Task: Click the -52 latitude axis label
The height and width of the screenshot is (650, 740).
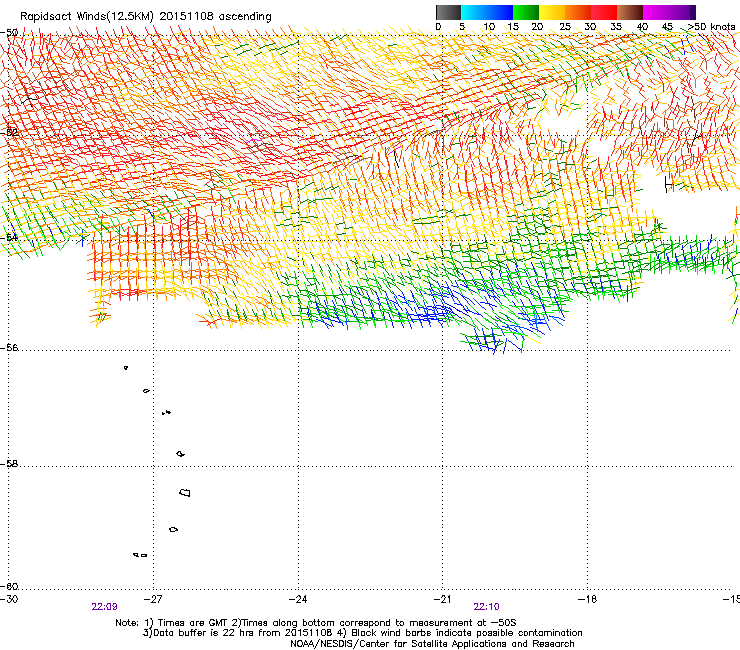Action: click(x=9, y=133)
